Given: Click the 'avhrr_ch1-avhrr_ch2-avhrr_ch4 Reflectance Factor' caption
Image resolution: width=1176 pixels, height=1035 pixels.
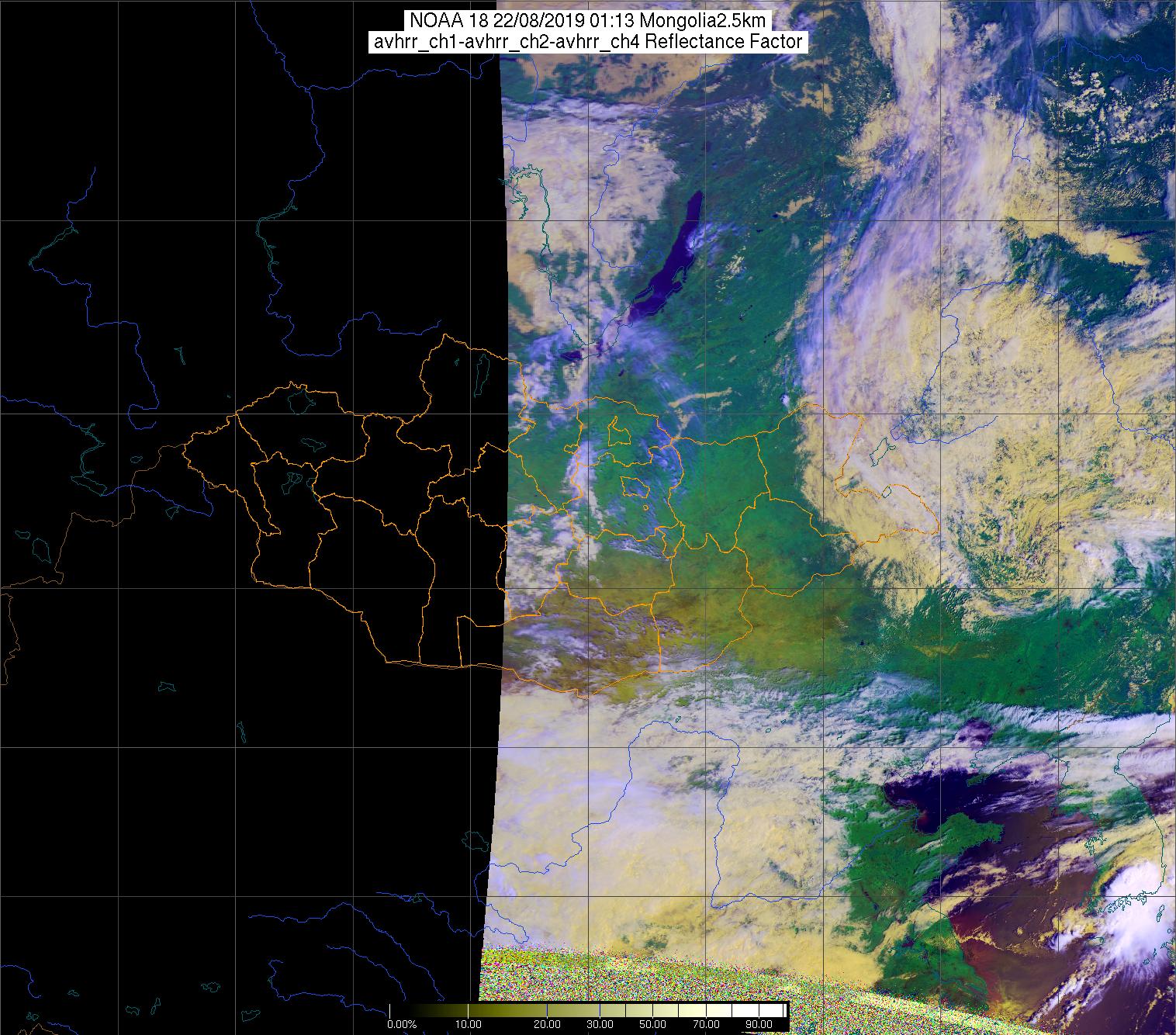Looking at the screenshot, I should click(588, 42).
